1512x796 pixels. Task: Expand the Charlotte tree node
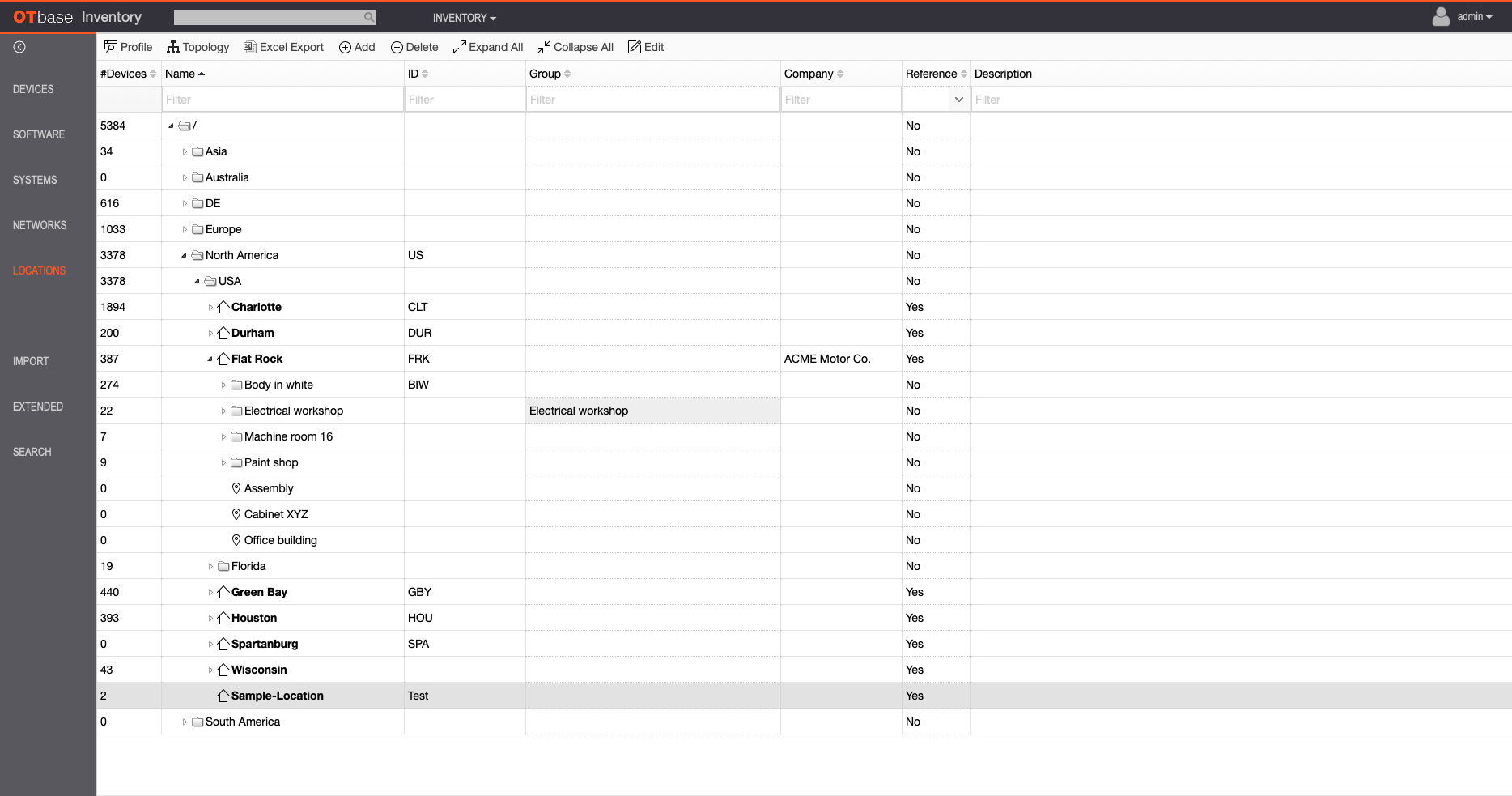[210, 307]
